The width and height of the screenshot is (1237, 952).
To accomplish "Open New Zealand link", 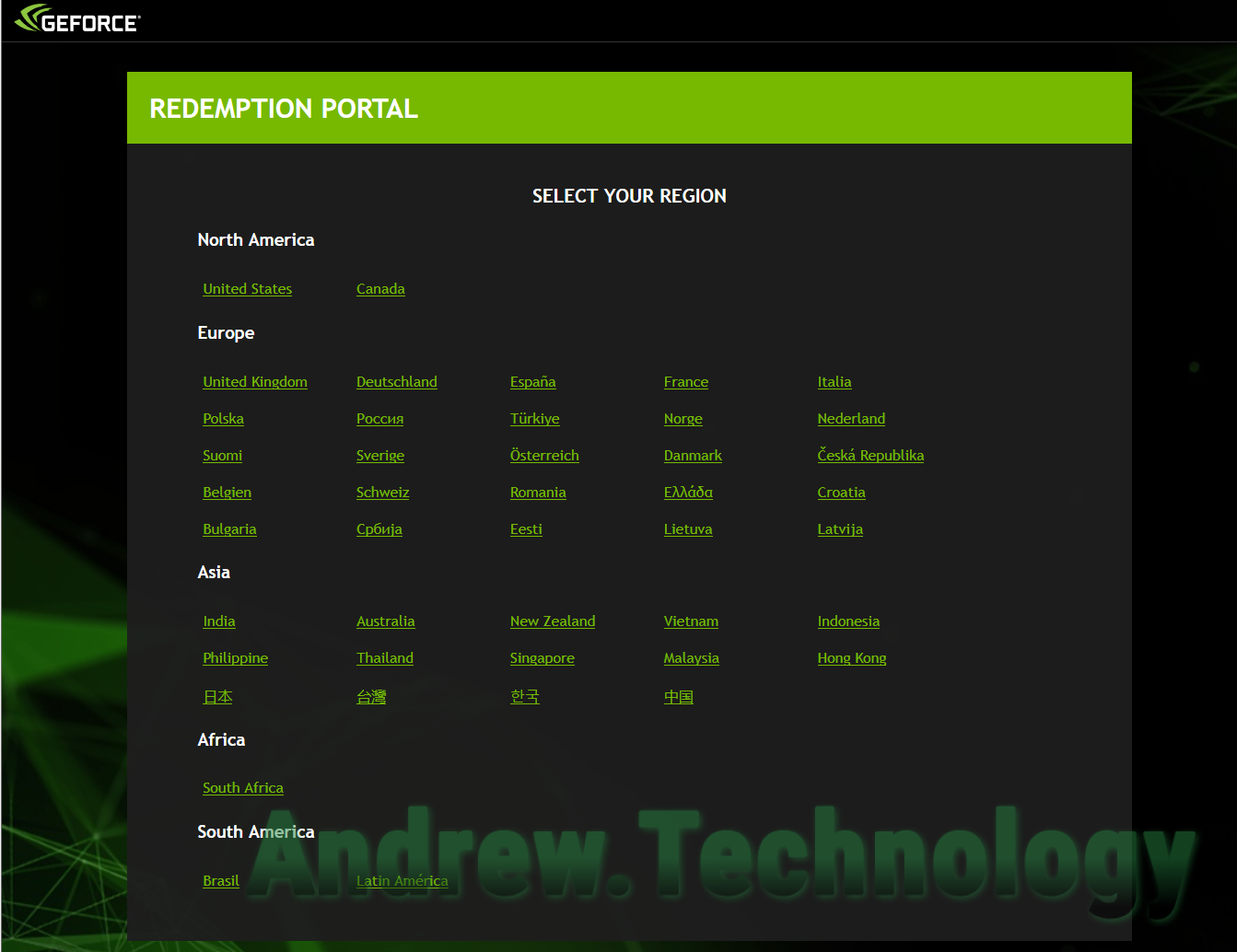I will (553, 621).
